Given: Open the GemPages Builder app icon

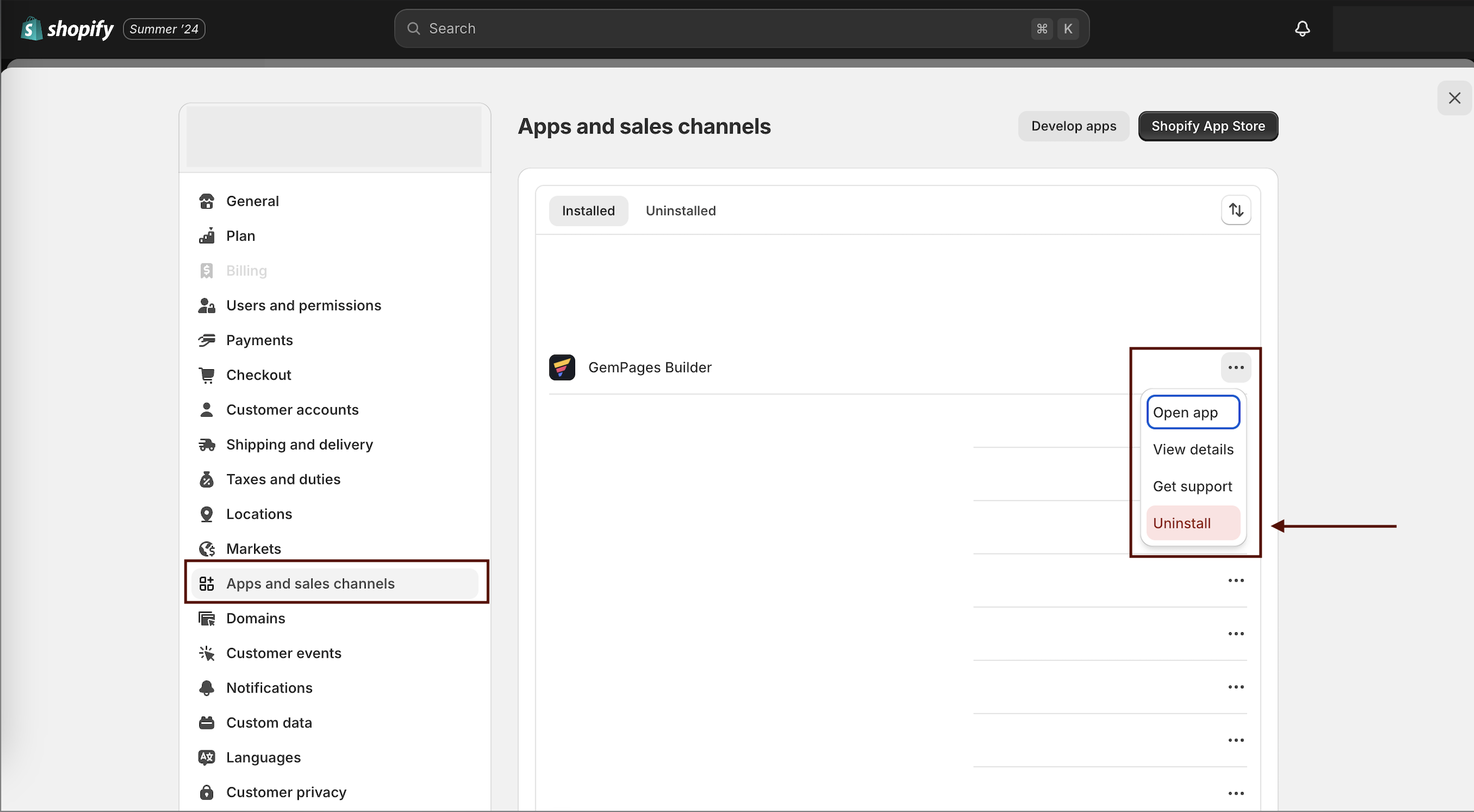Looking at the screenshot, I should pyautogui.click(x=561, y=367).
